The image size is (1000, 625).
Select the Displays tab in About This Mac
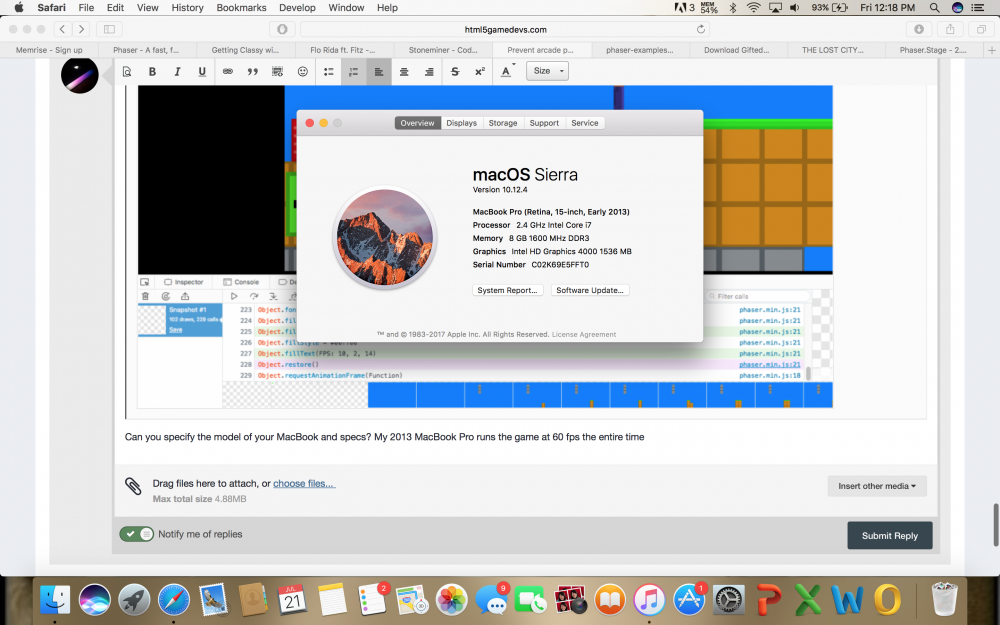(x=462, y=123)
